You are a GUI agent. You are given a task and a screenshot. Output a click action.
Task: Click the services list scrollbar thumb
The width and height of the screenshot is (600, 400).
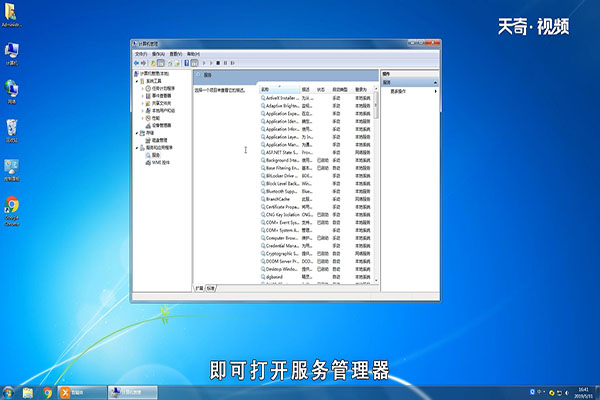click(x=376, y=104)
